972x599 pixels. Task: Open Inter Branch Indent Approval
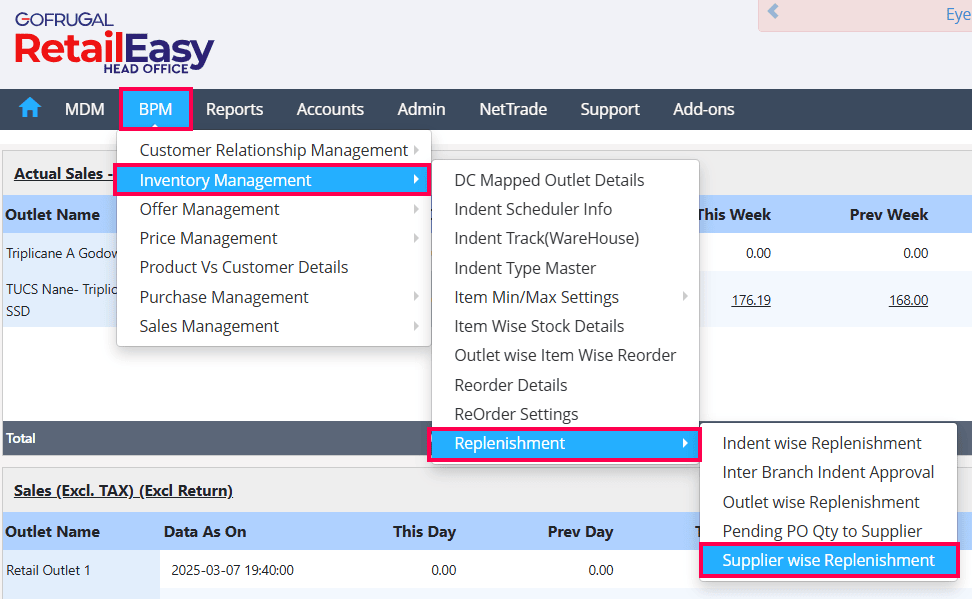[828, 472]
